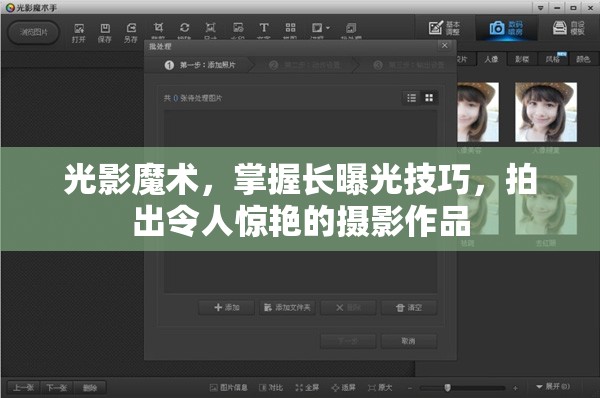Image resolution: width=600 pixels, height=398 pixels.
Task: Click the 清空 clear button
Action: [409, 308]
